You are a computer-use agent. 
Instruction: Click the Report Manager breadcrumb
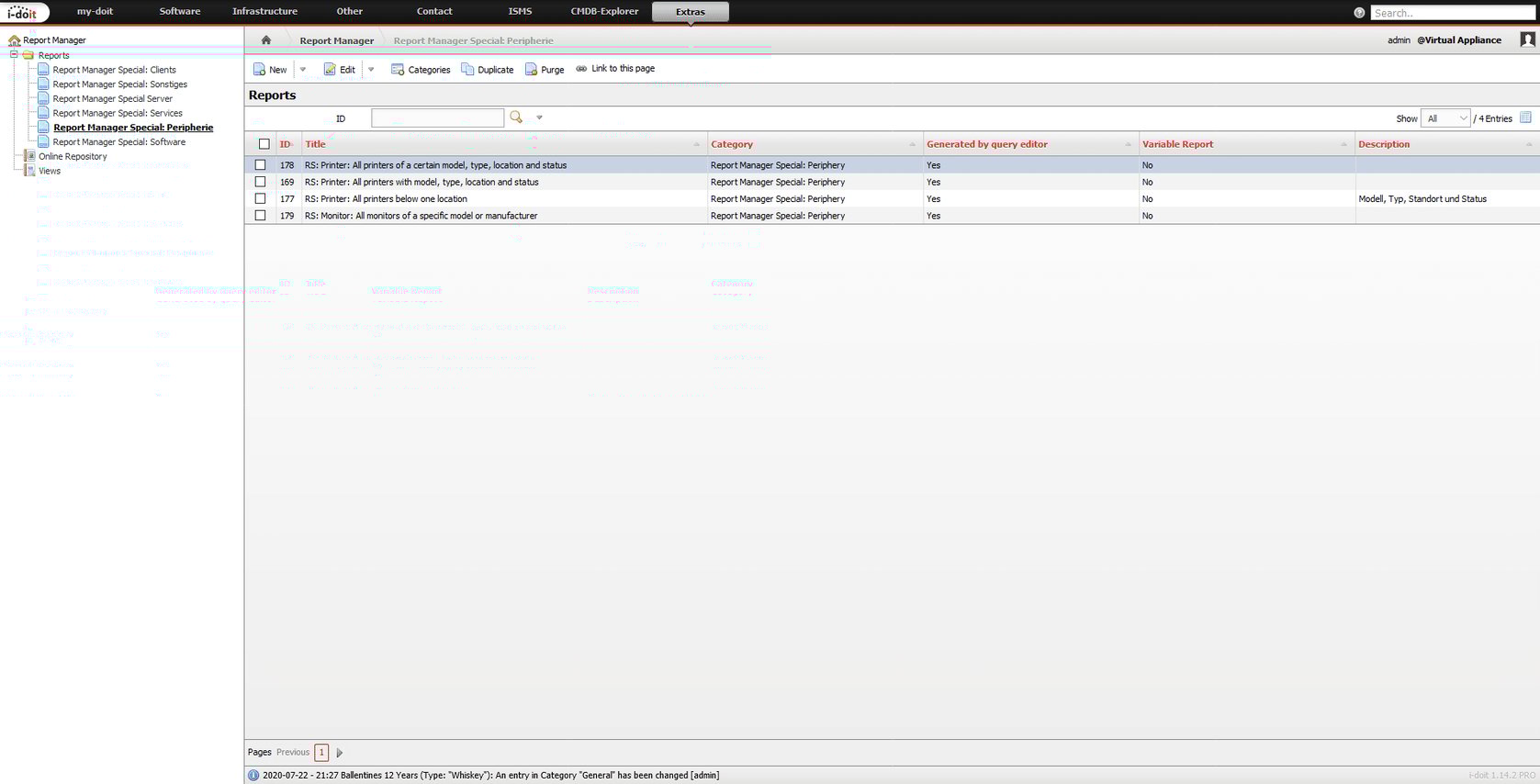[x=337, y=40]
